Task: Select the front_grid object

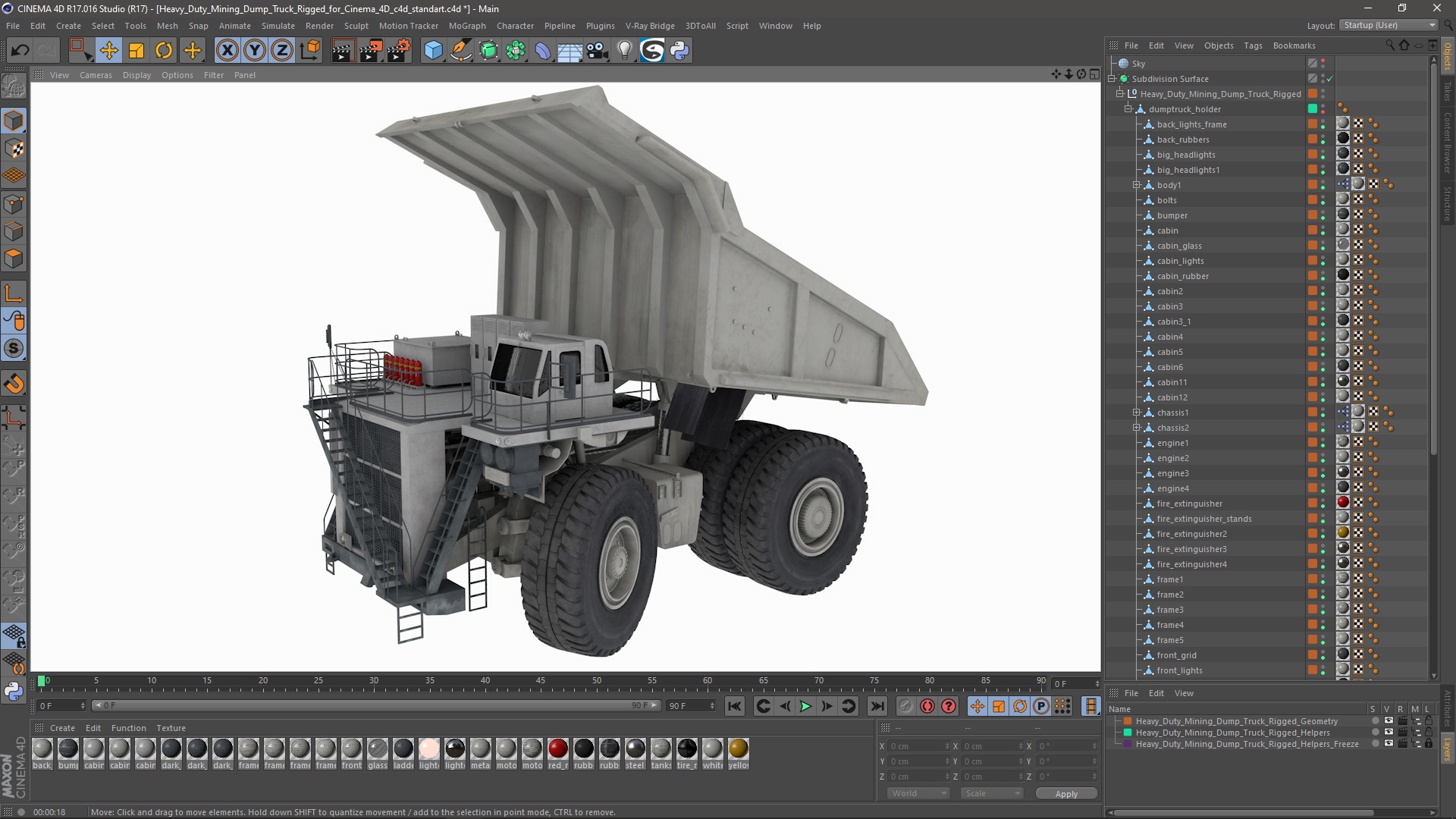Action: 1176,655
